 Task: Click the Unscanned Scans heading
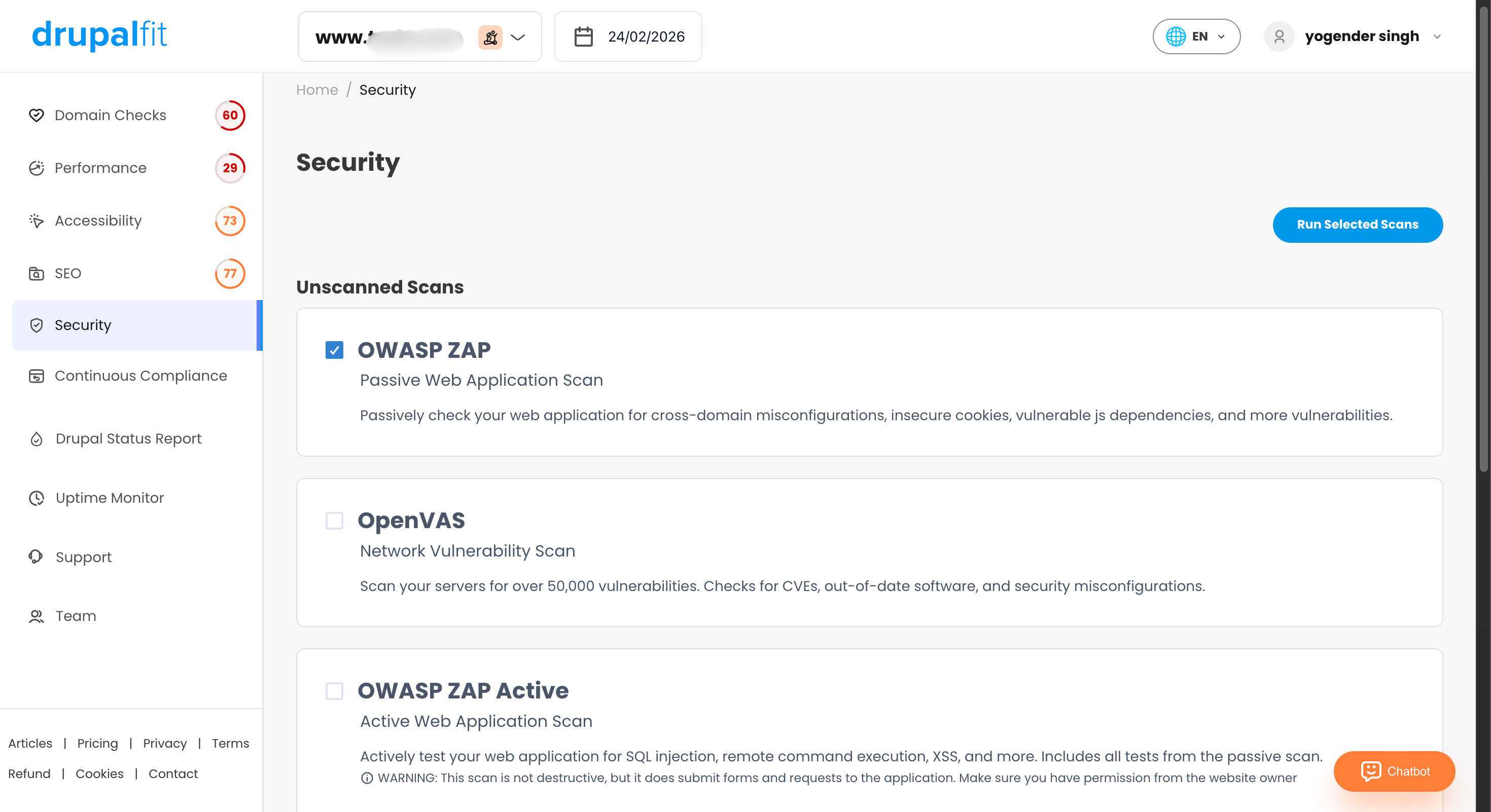380,287
